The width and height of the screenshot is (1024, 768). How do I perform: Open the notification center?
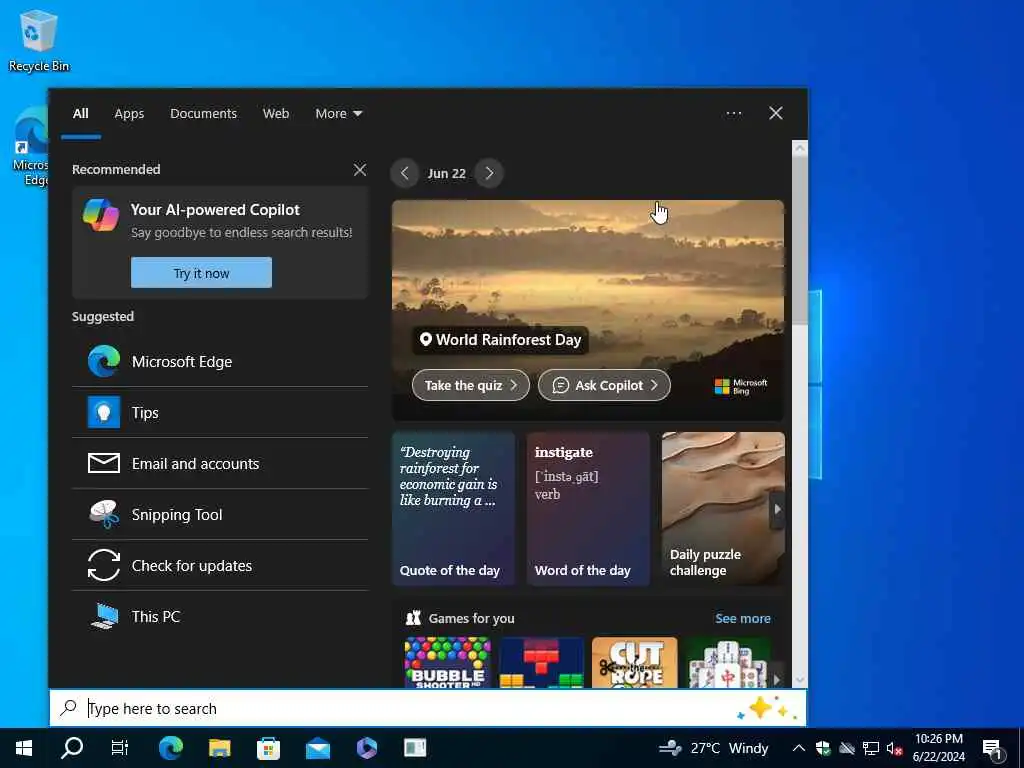point(993,749)
